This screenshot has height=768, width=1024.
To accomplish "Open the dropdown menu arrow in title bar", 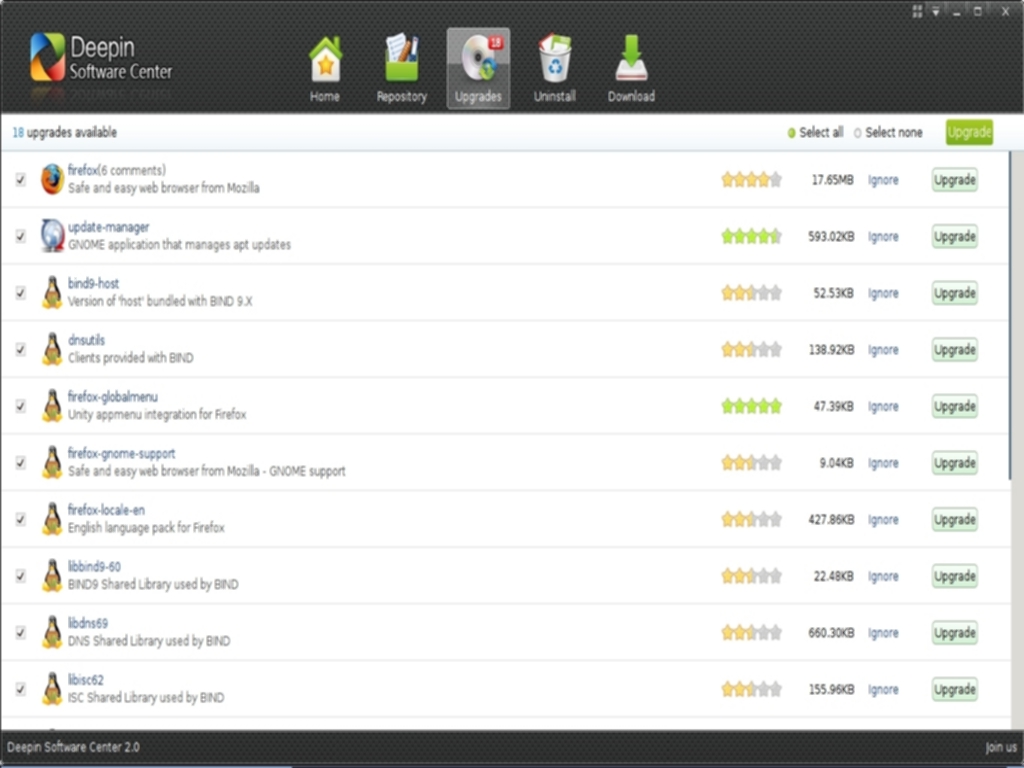I will click(x=936, y=12).
